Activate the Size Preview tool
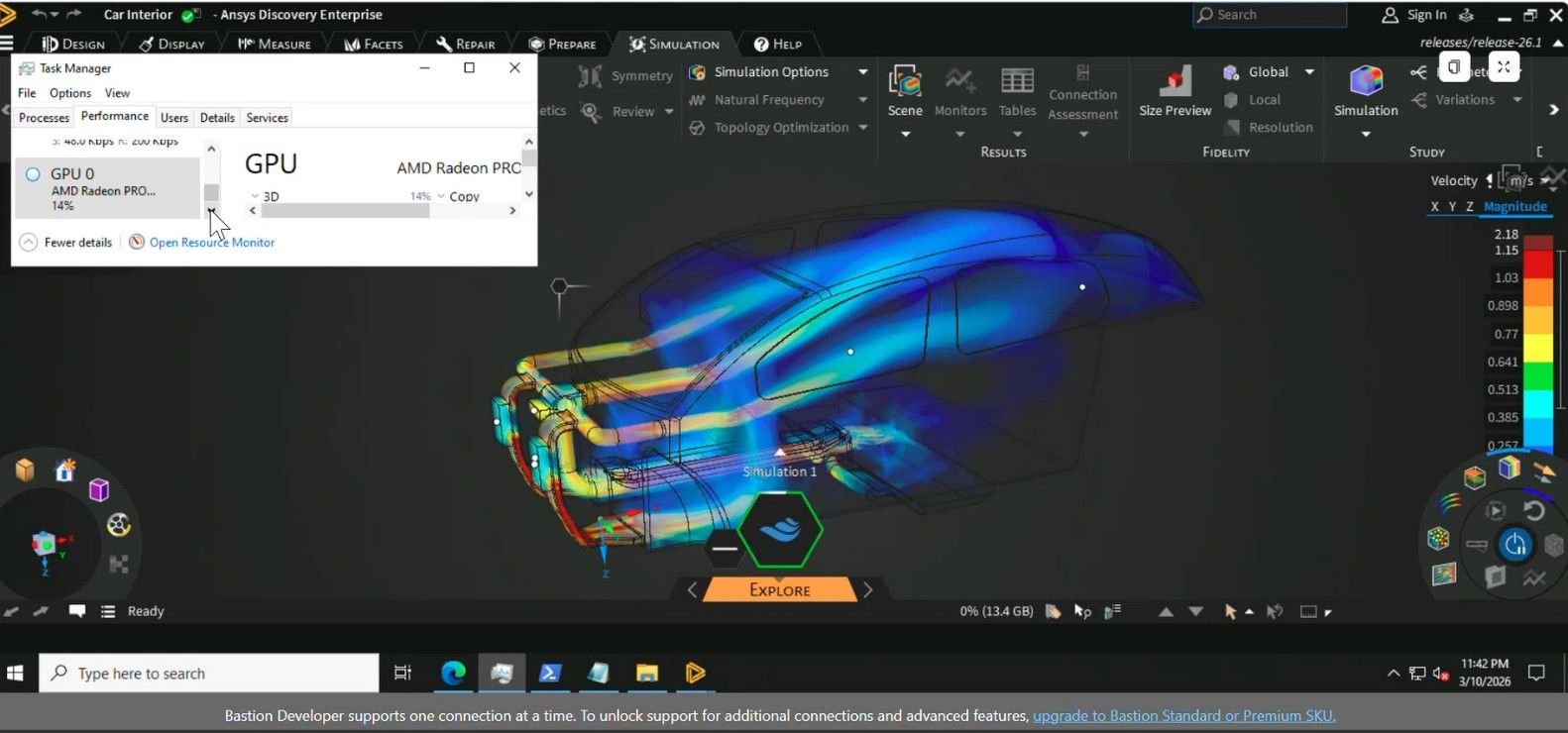 tap(1176, 92)
